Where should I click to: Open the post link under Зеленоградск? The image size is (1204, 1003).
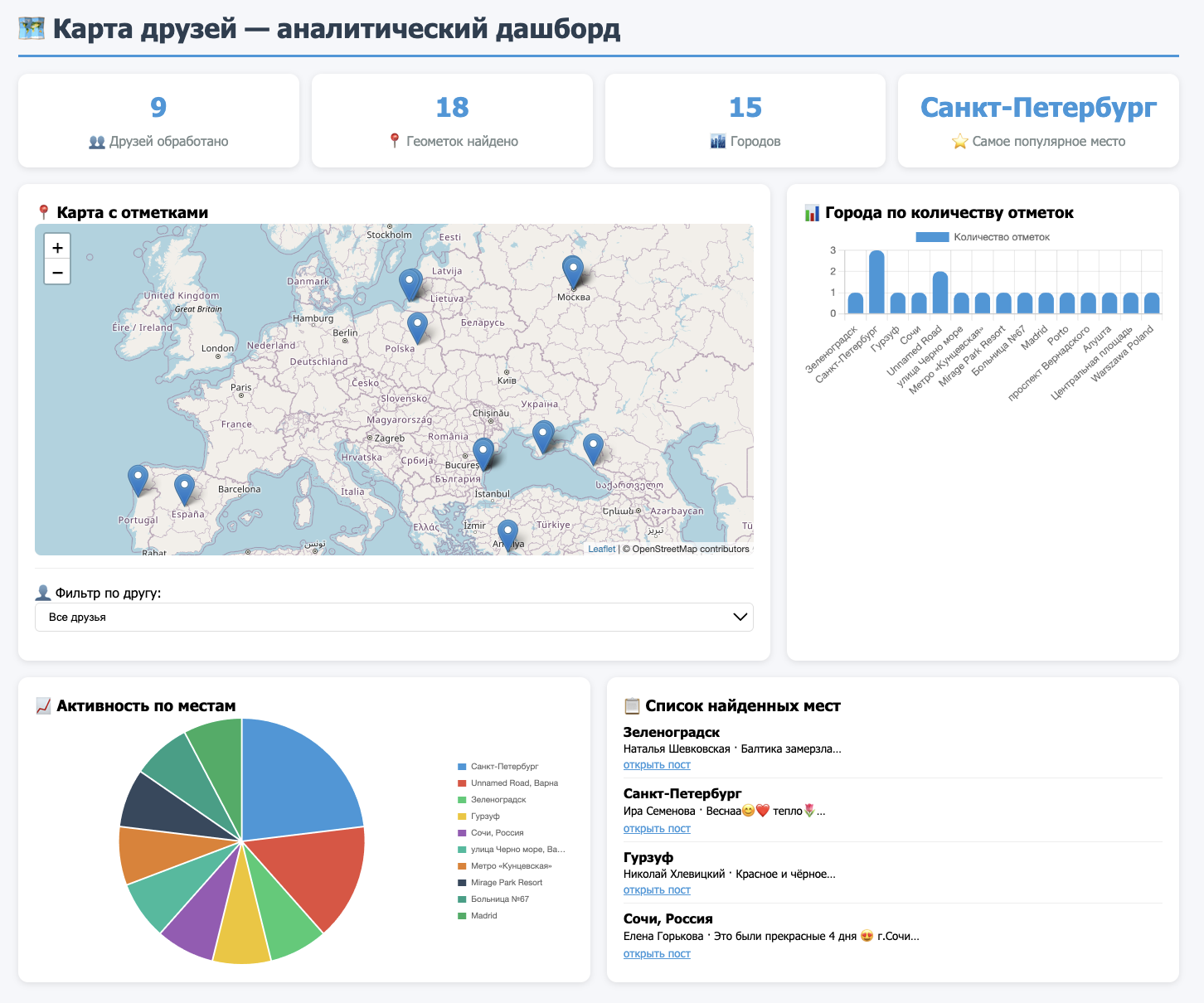tap(657, 765)
